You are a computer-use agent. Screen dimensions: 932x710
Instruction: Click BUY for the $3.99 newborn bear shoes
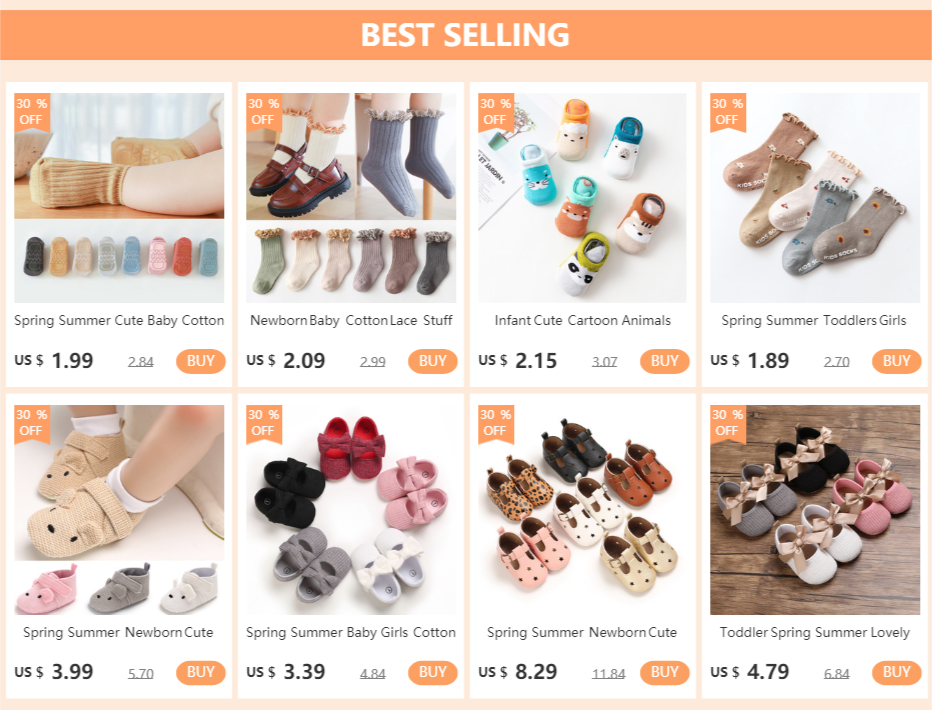tap(200, 672)
